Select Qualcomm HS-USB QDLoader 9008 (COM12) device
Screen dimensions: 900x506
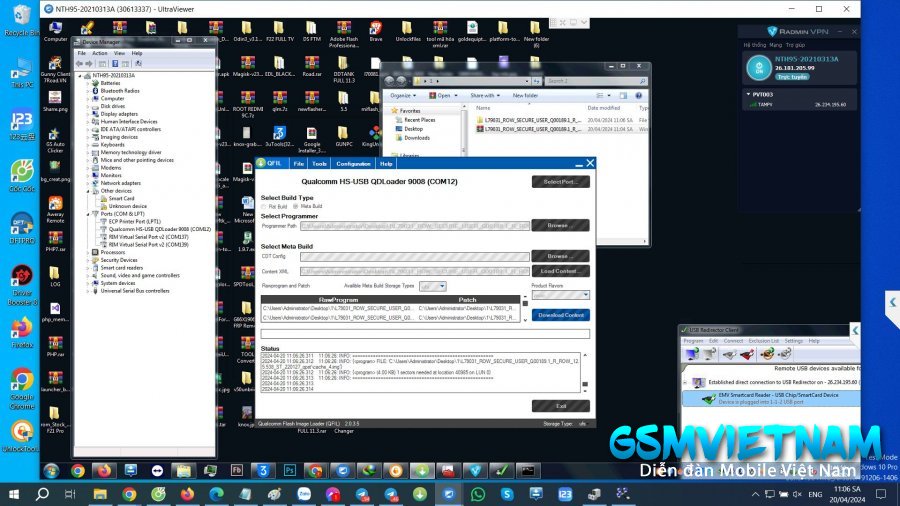[x=160, y=229]
